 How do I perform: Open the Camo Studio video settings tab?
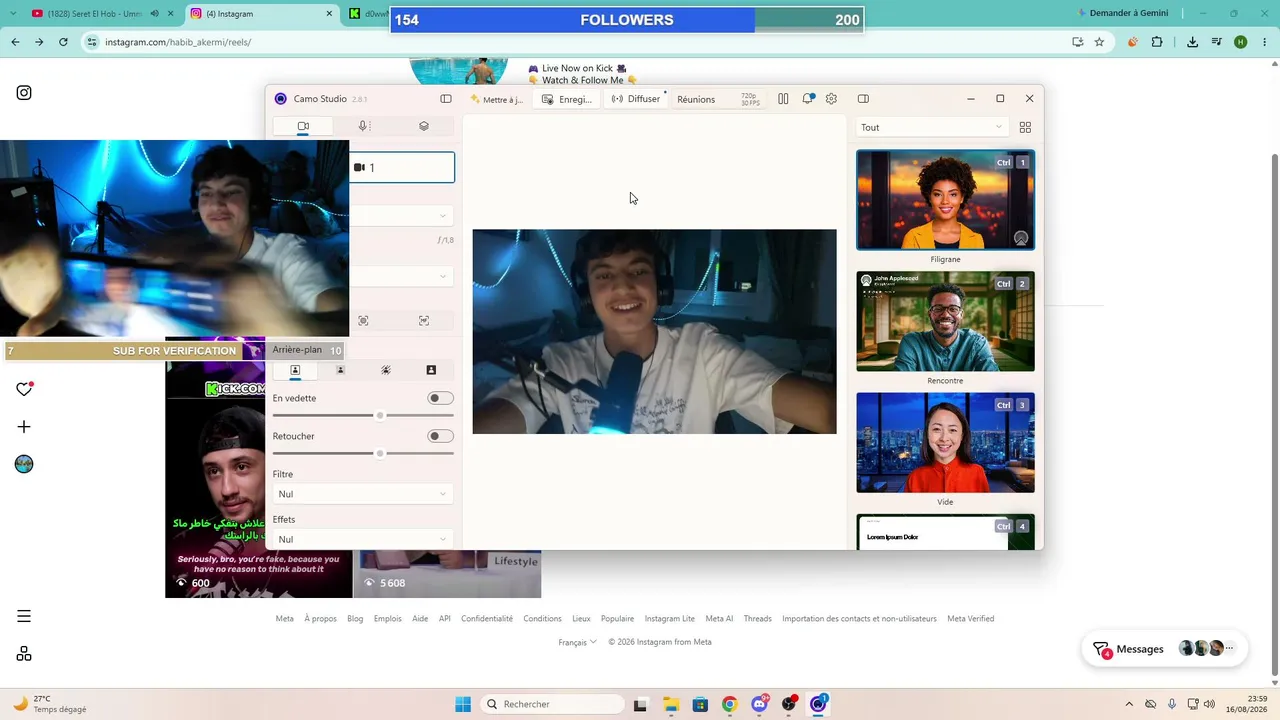[303, 126]
